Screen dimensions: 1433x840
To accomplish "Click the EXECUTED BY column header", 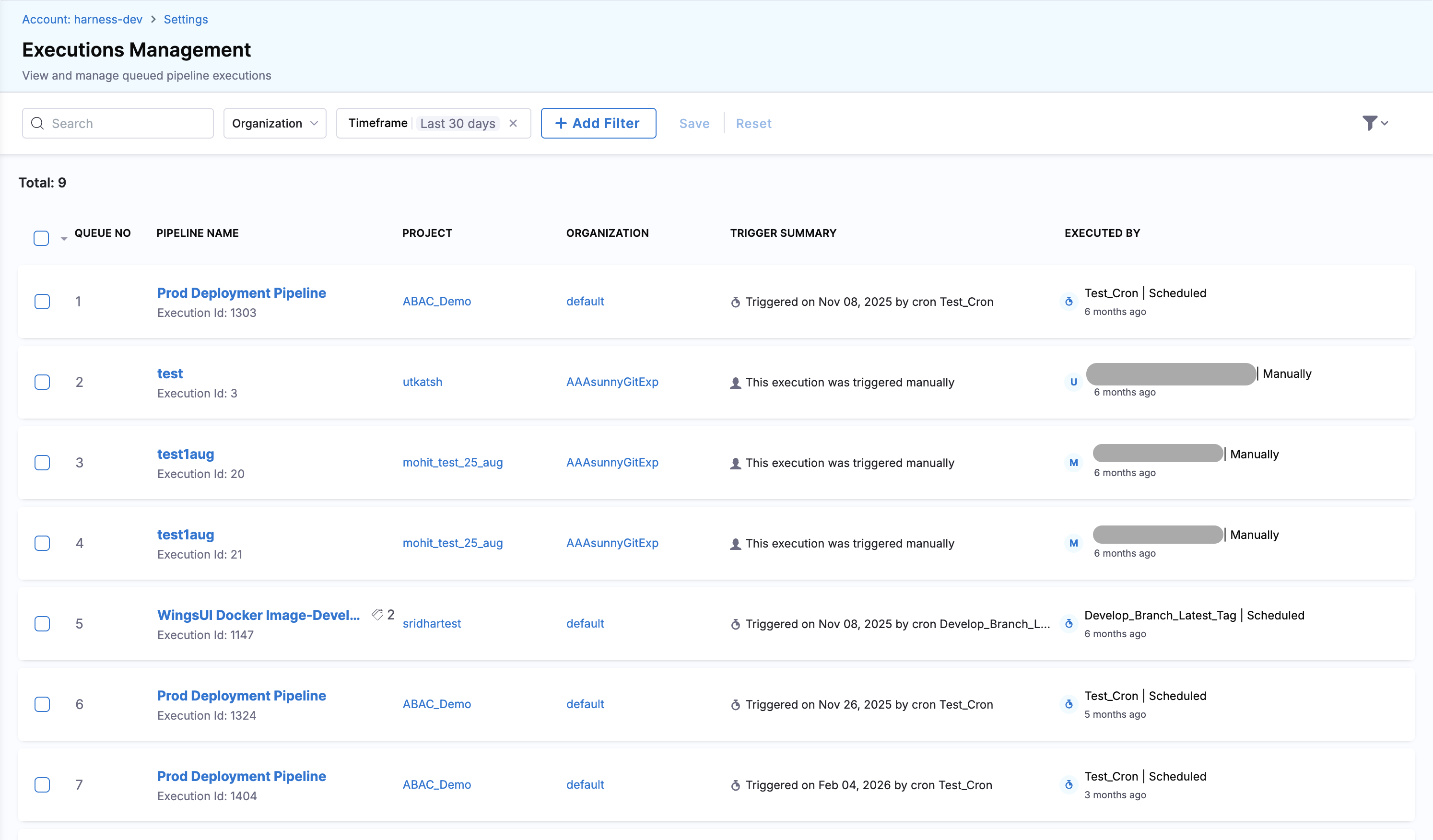I will (x=1102, y=233).
